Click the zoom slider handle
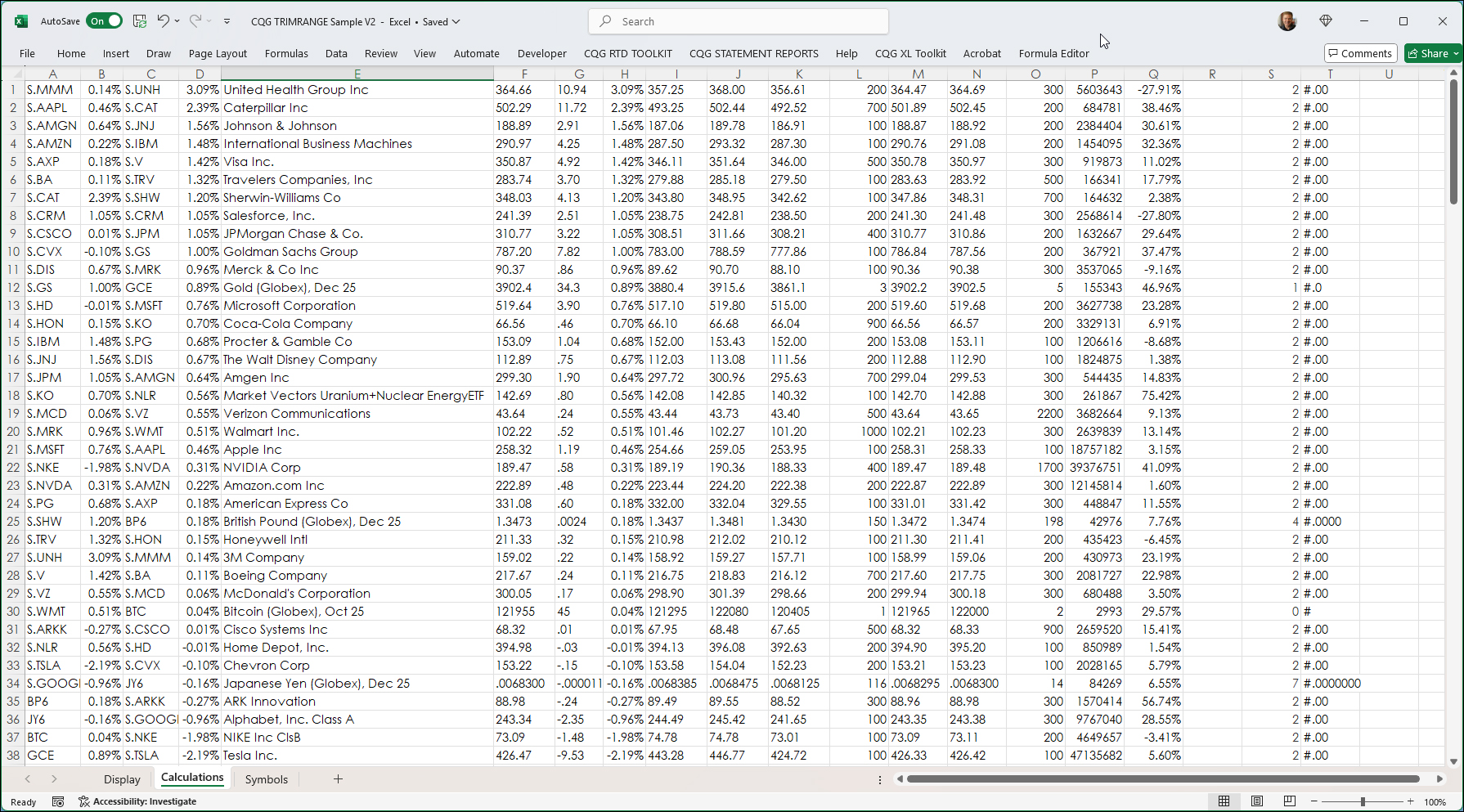Screen dimensions: 1464x812 1363,801
